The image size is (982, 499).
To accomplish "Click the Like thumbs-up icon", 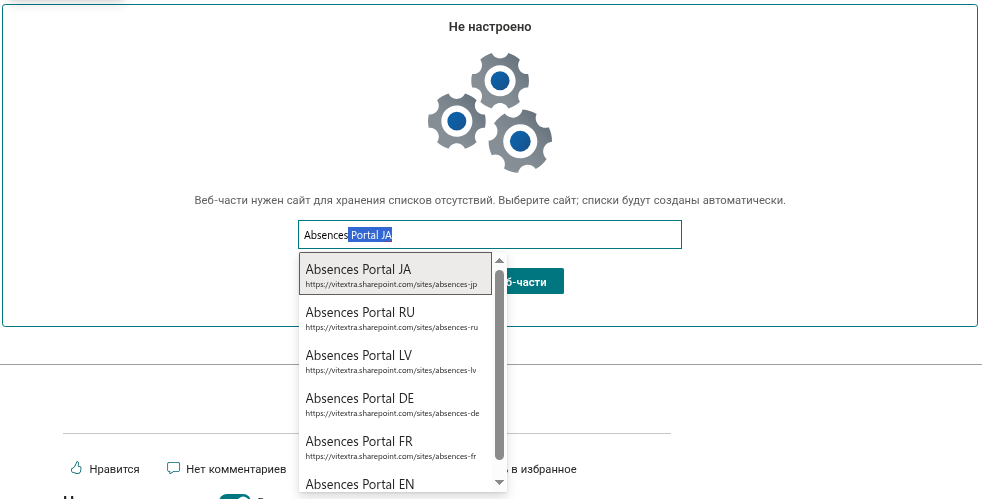I will click(76, 468).
